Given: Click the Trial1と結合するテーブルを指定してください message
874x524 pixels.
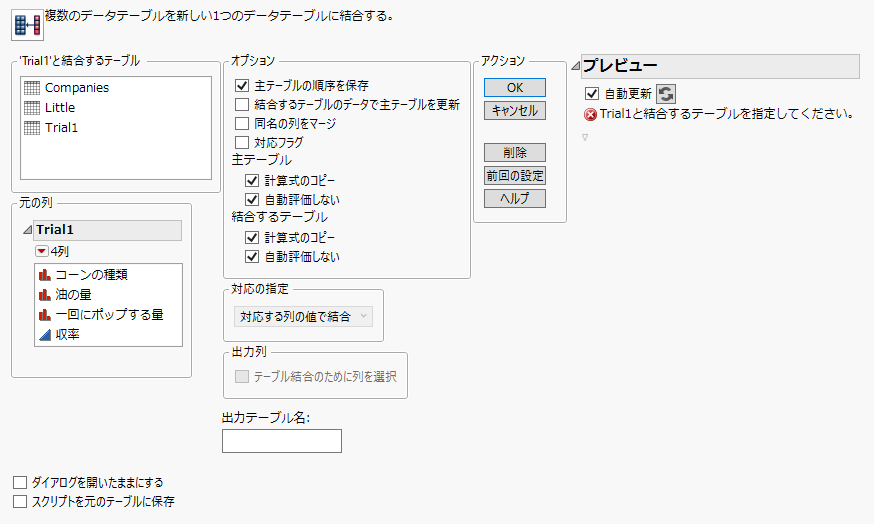Looking at the screenshot, I should (727, 114).
